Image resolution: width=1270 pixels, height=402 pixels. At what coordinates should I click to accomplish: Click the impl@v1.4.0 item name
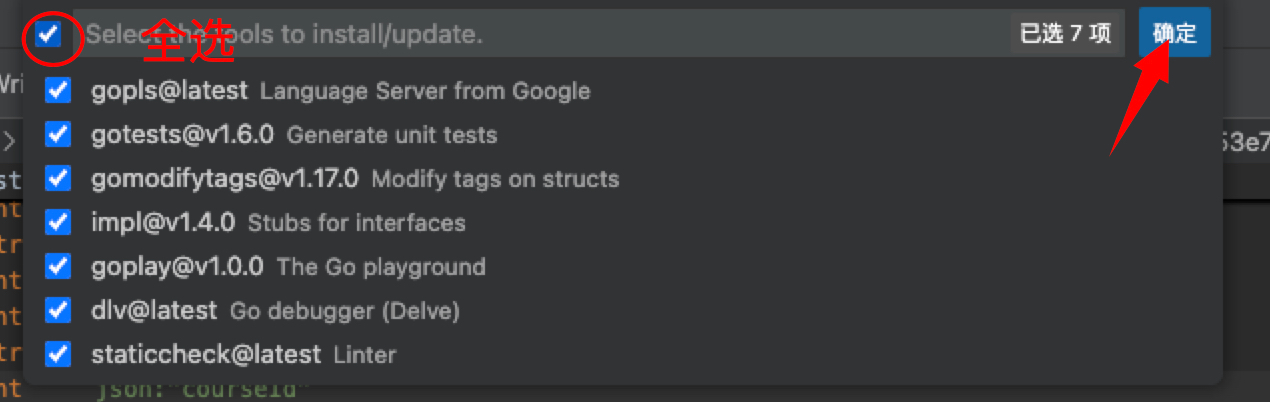163,222
